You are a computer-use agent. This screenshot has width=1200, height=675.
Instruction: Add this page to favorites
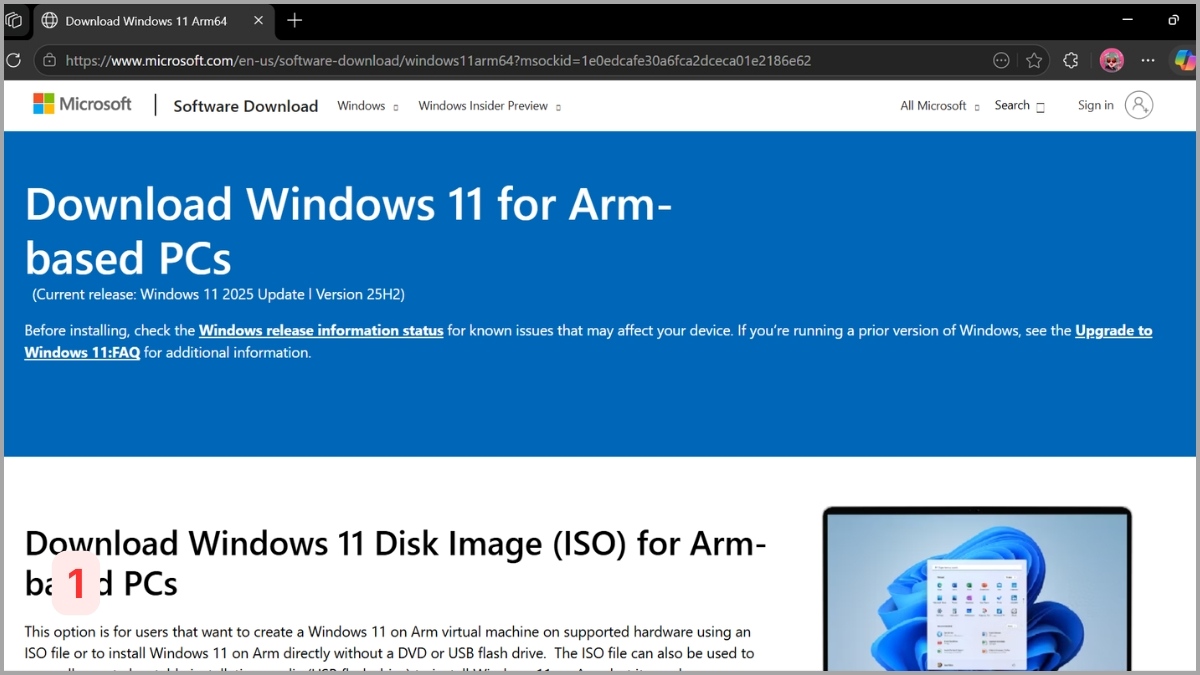[1035, 60]
